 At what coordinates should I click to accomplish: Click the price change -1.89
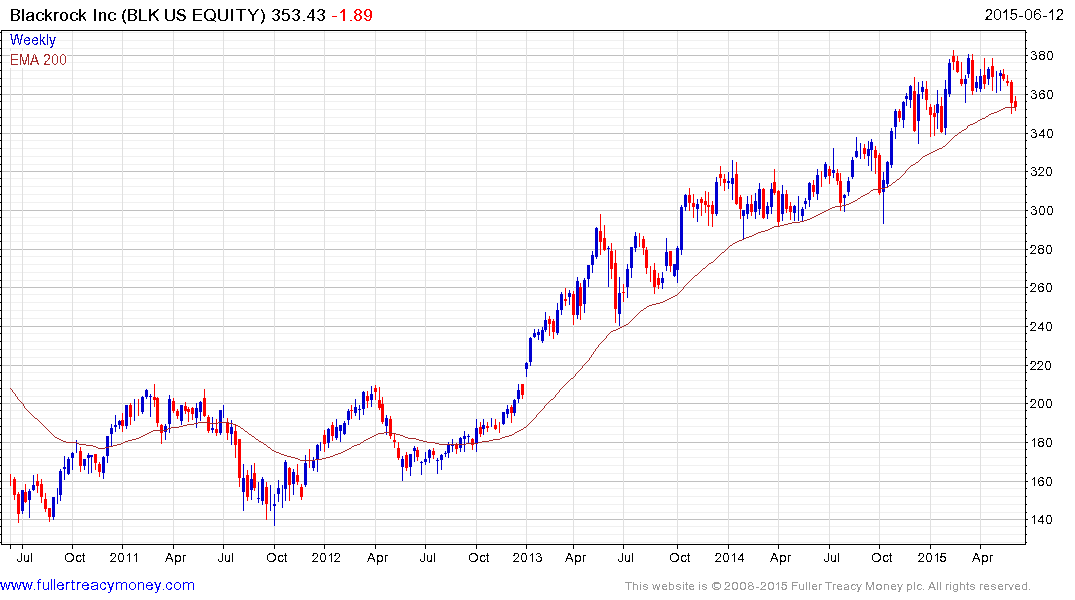coord(352,15)
